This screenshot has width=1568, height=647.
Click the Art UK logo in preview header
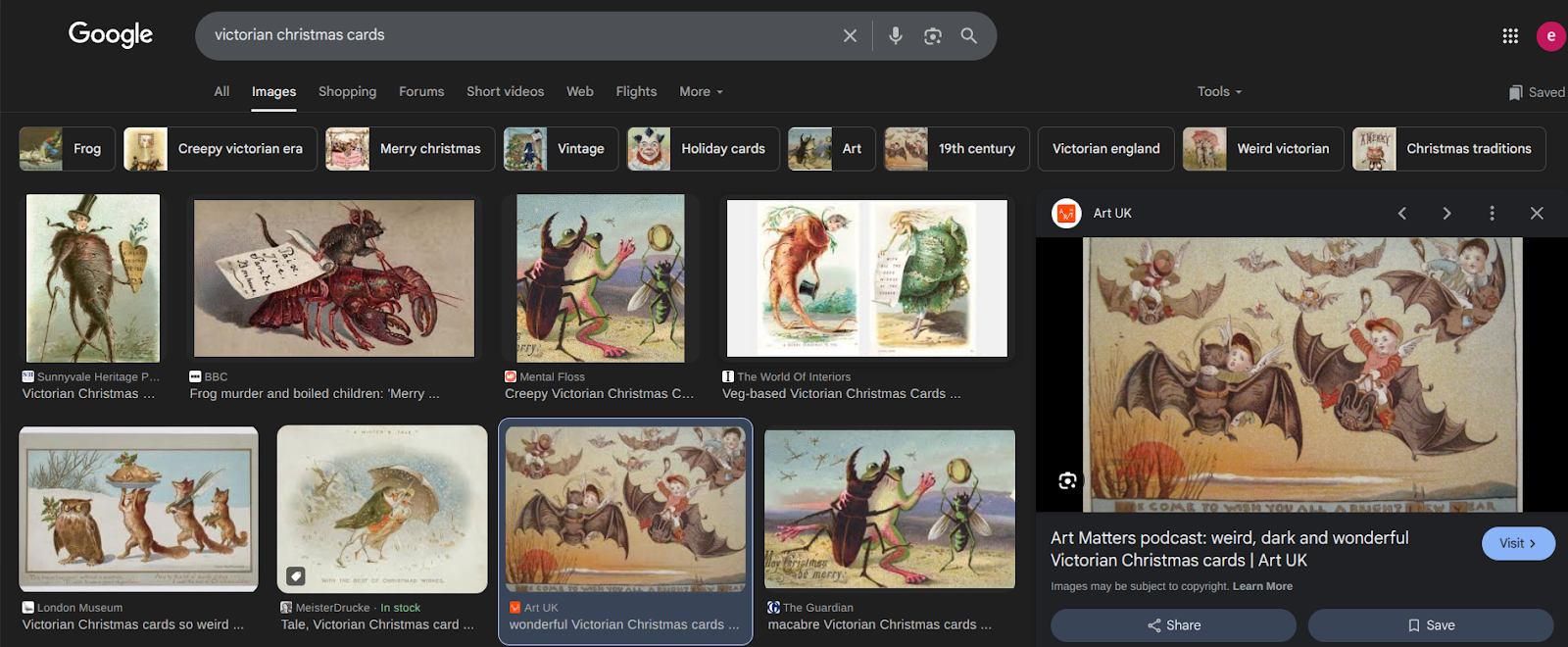coord(1066,213)
